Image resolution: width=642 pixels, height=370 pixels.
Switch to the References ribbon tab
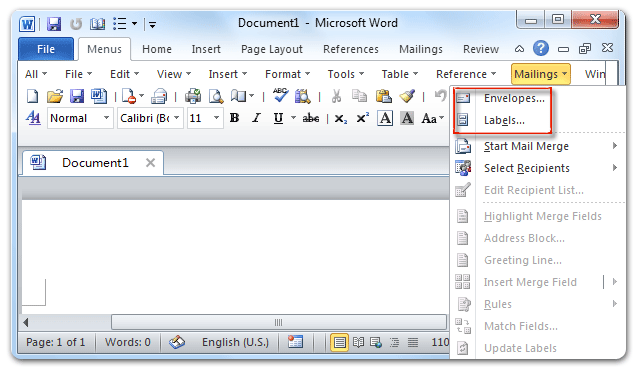[351, 49]
